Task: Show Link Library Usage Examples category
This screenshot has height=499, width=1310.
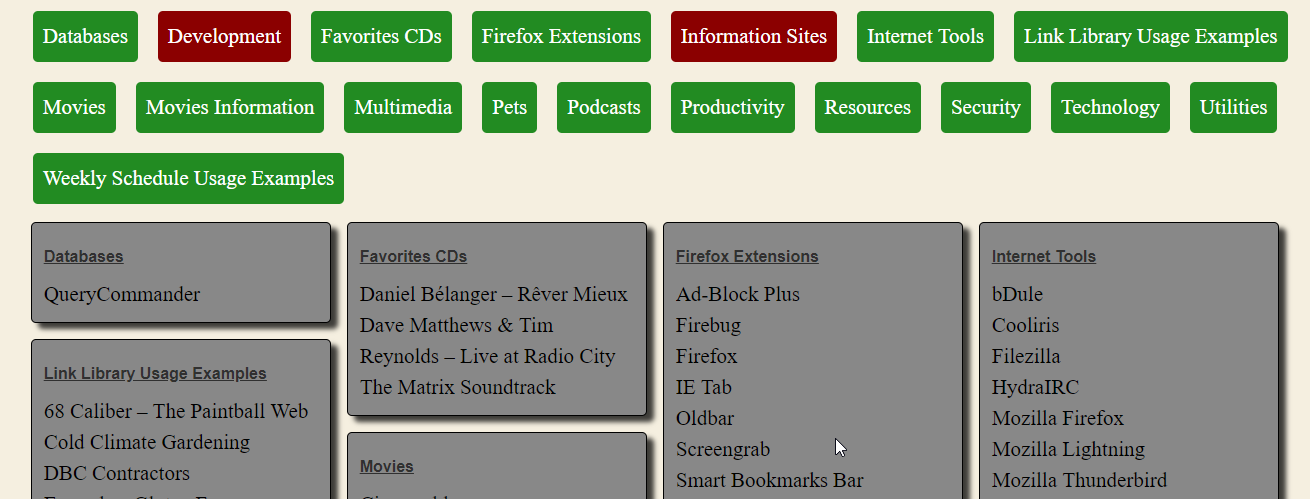Action: click(x=1151, y=37)
